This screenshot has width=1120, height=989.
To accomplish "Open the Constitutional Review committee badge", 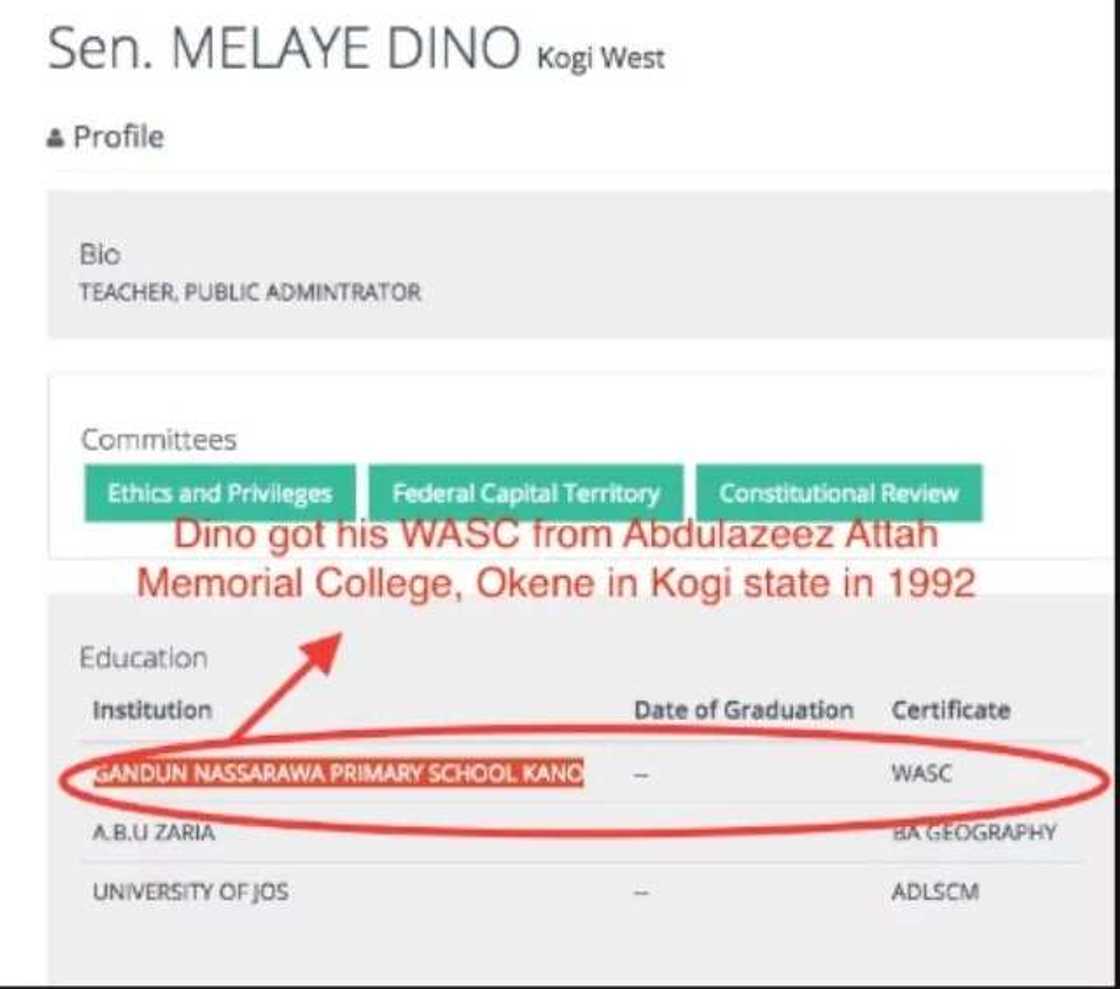I will 838,491.
